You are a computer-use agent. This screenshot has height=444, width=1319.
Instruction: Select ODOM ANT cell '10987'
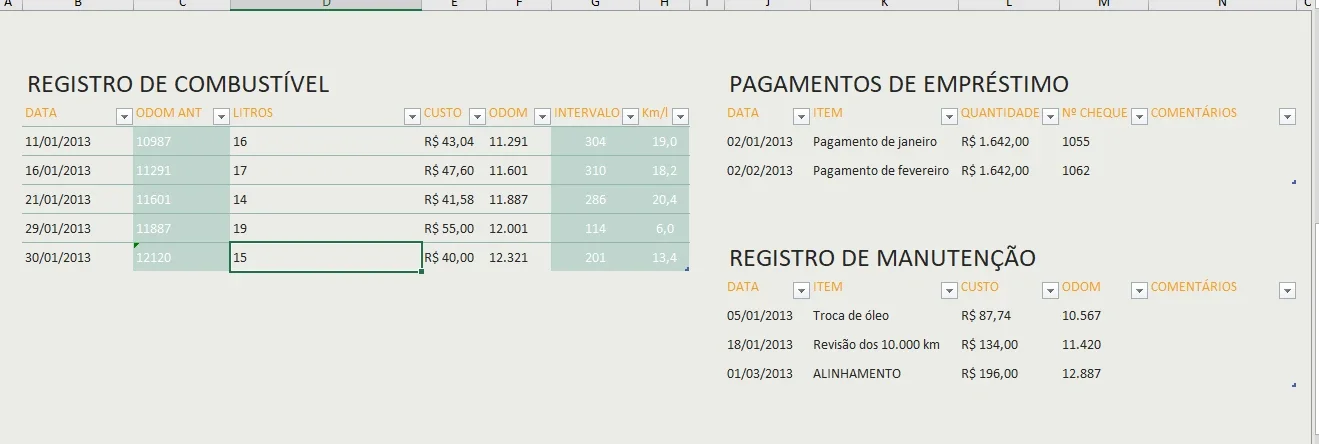coord(181,142)
